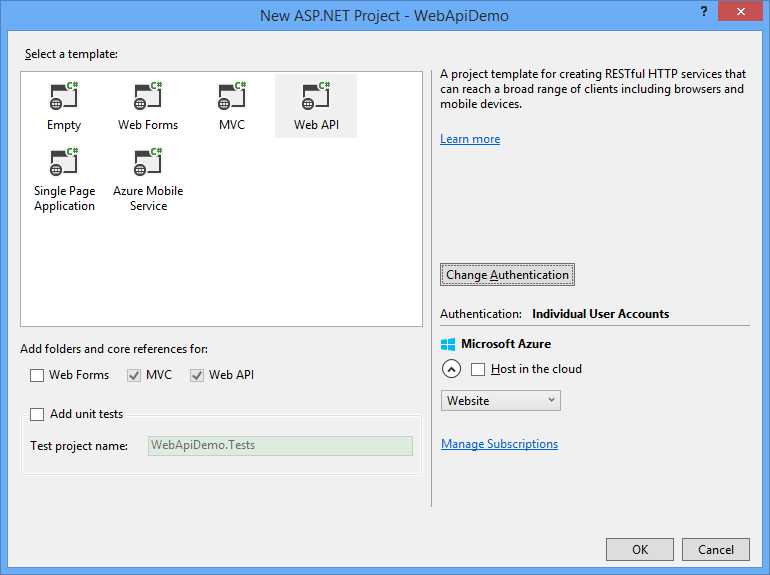
Task: Click 'Add folders and core references for:' text
Action: pyautogui.click(x=114, y=349)
